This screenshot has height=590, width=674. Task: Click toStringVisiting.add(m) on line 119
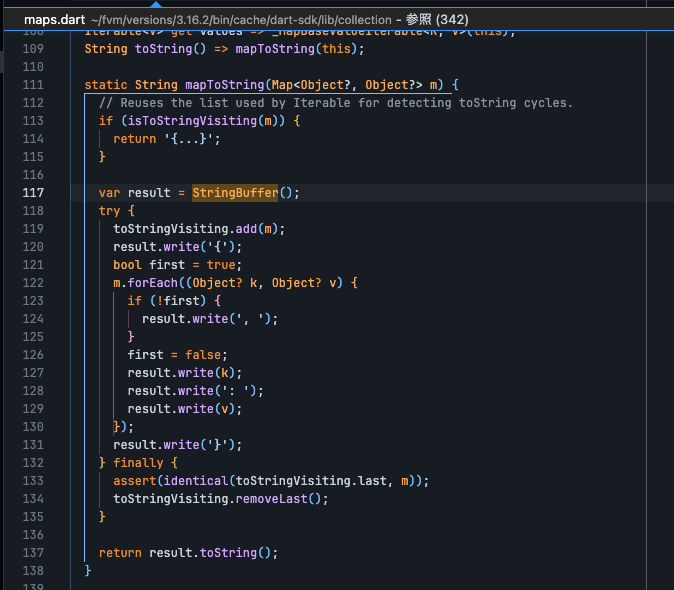(x=199, y=229)
